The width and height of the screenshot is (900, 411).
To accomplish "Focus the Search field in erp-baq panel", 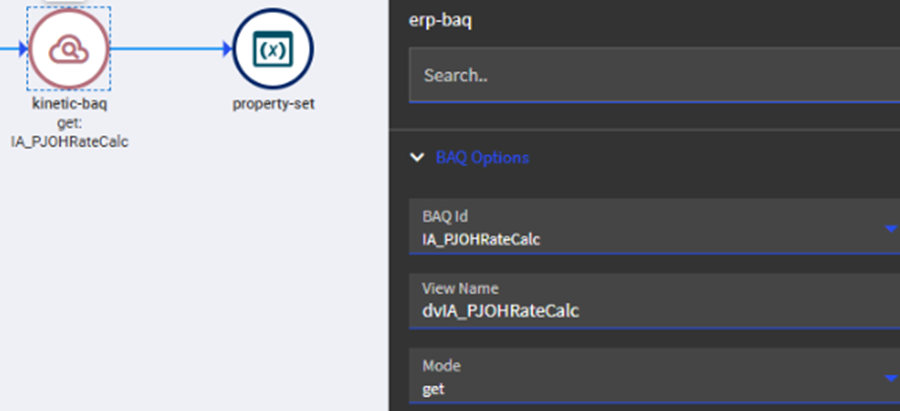I will [650, 76].
